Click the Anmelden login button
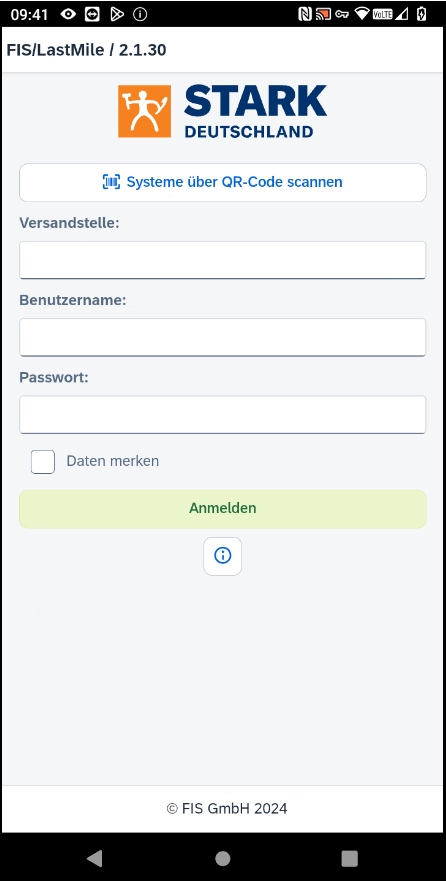 click(x=223, y=509)
